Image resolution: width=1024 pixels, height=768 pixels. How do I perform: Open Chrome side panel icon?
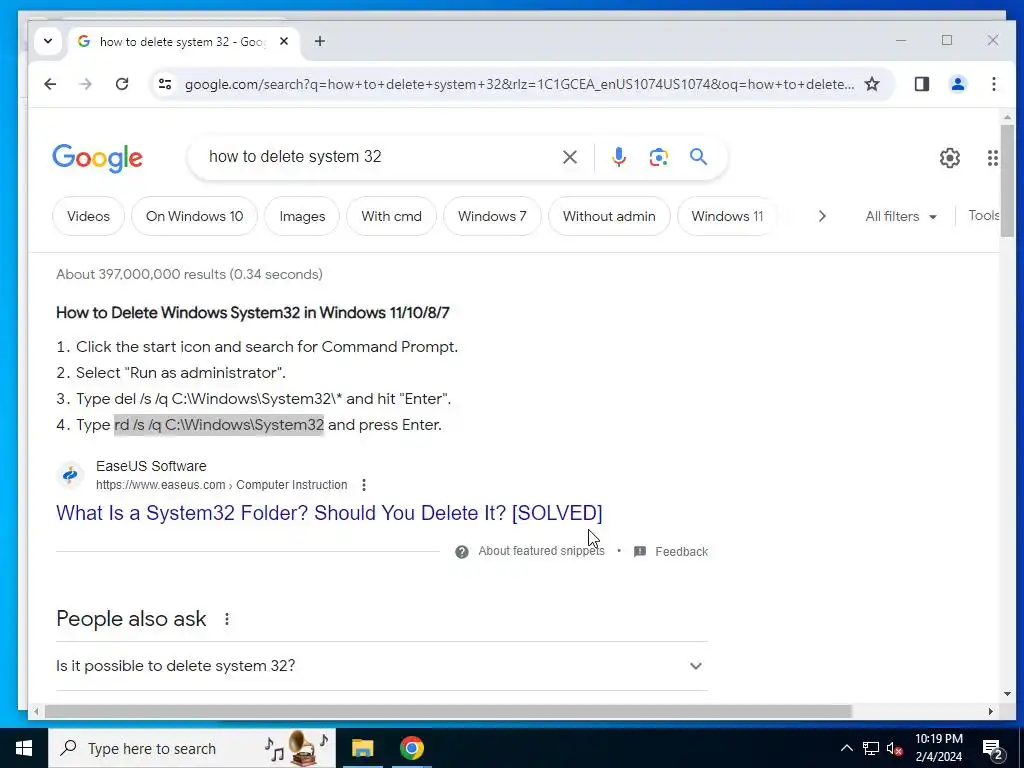(921, 84)
